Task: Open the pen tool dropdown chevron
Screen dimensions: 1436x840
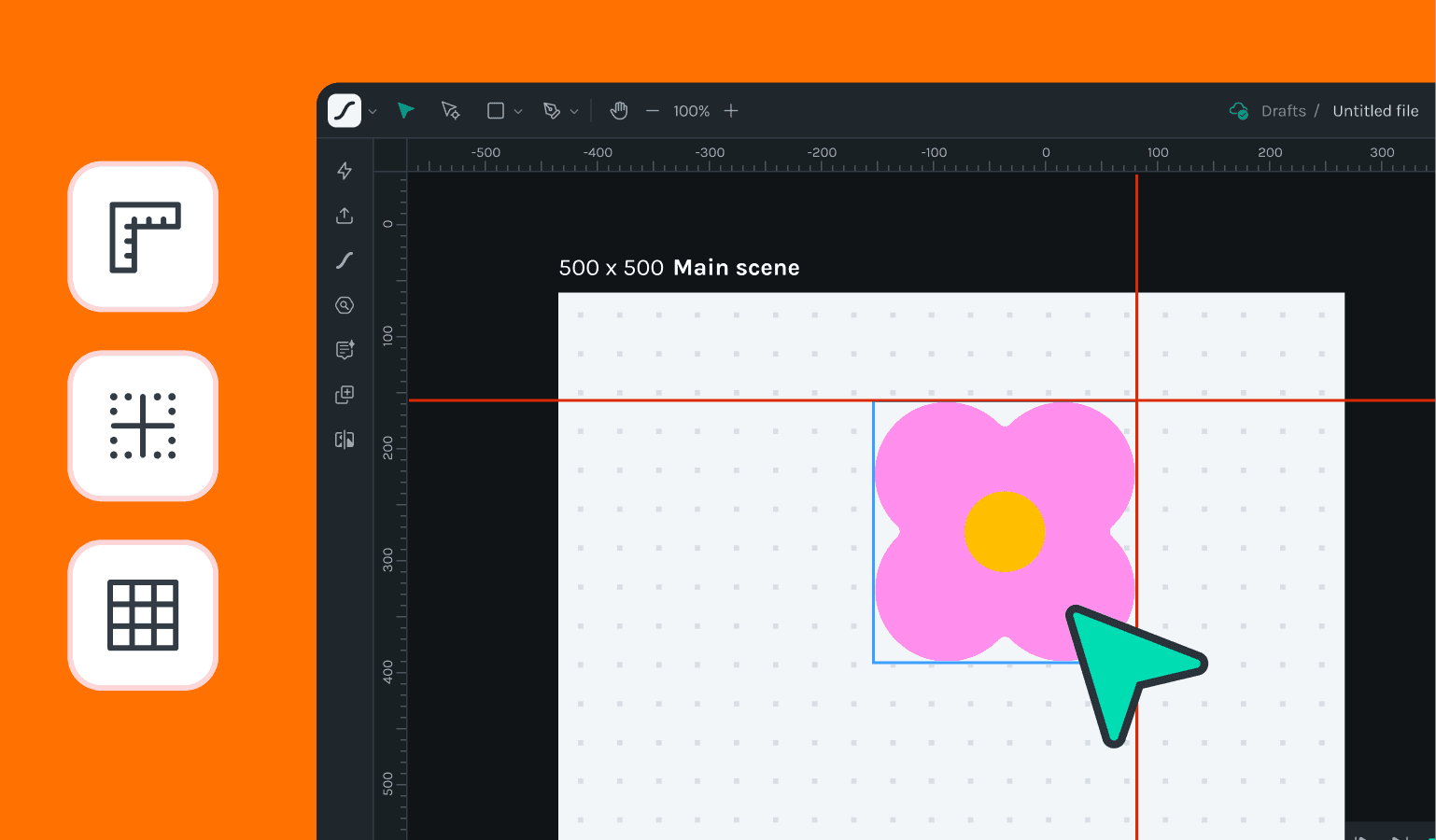Action: pyautogui.click(x=576, y=110)
